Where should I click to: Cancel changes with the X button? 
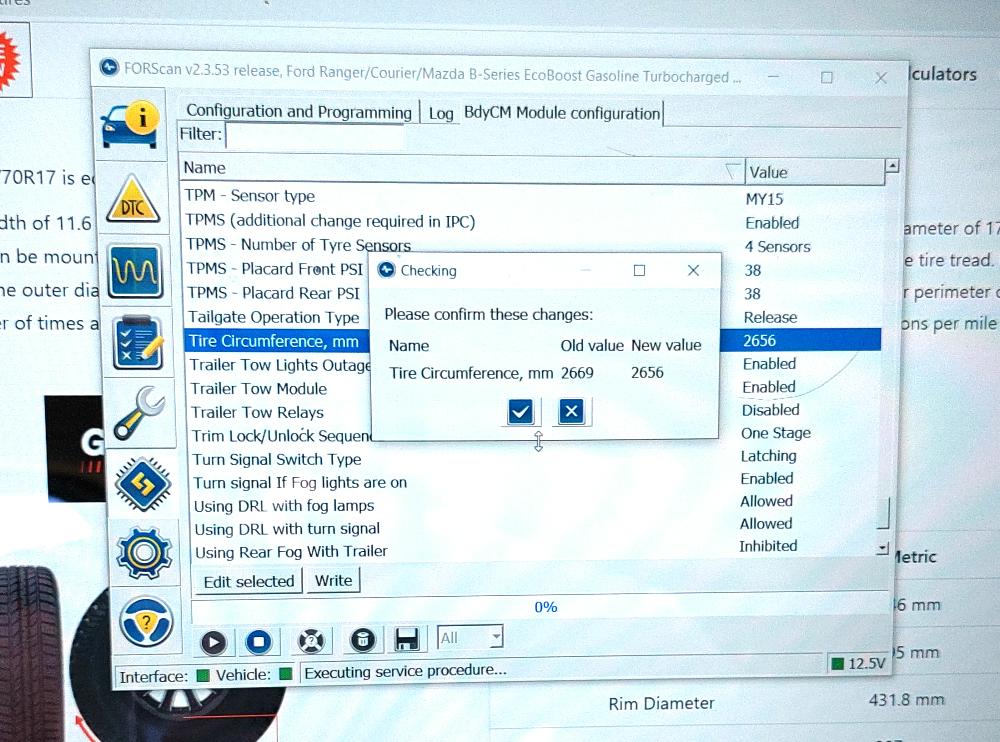click(571, 411)
